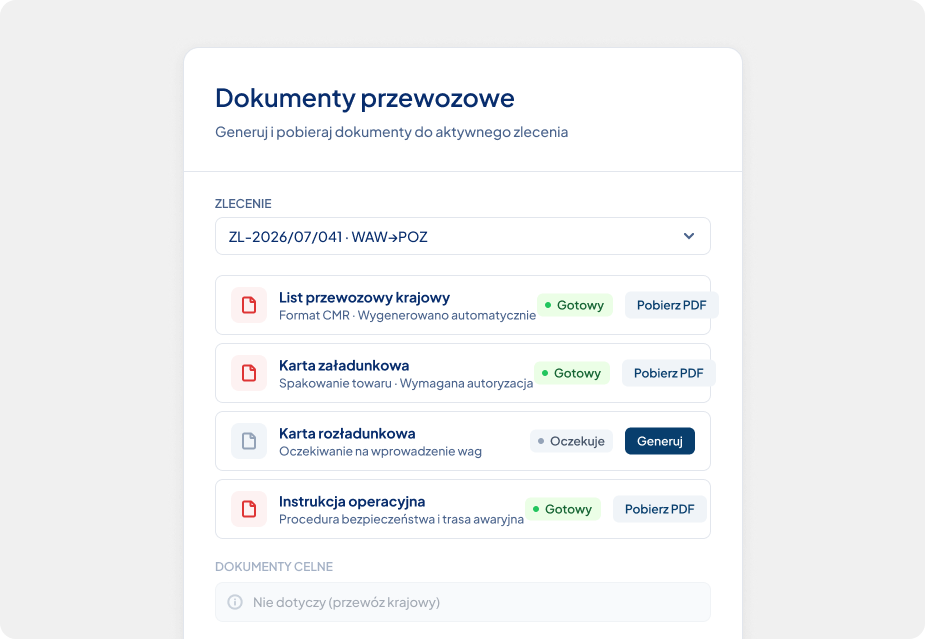Click Gotowy status badge on Karta załadunkowa

point(572,373)
